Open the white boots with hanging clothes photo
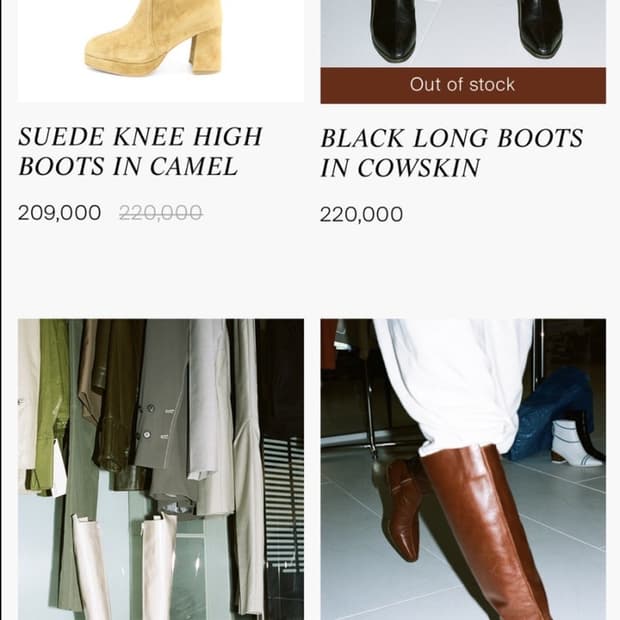 161,469
